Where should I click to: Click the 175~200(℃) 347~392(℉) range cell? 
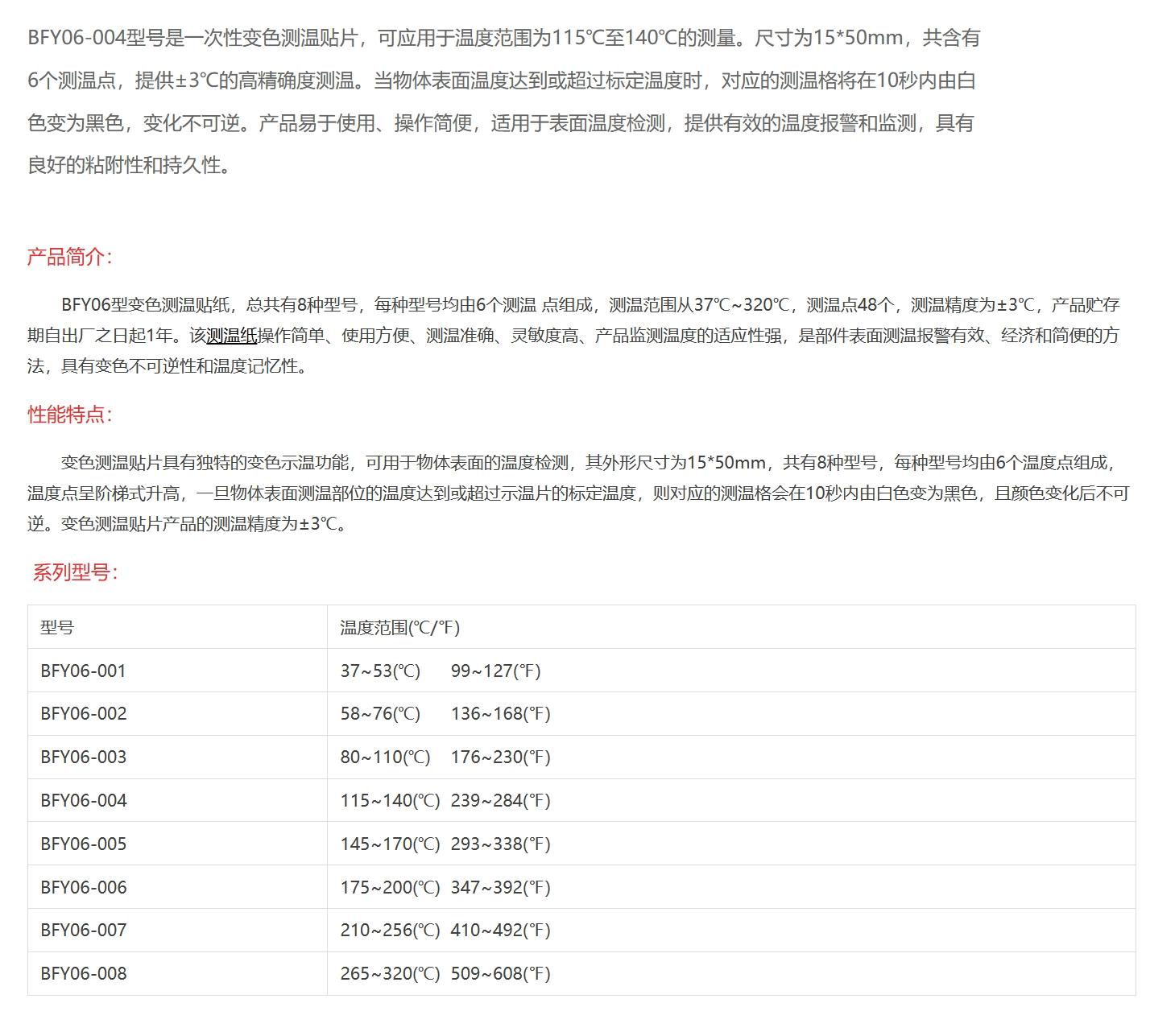pyautogui.click(x=731, y=887)
